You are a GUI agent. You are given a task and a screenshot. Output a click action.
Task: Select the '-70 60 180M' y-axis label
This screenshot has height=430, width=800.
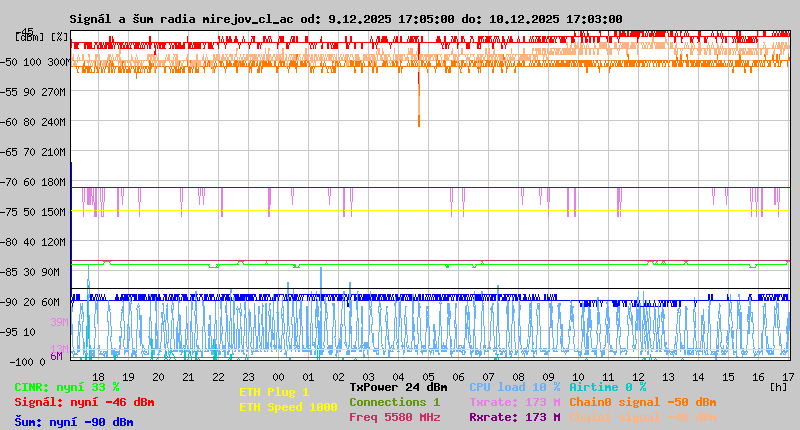tap(33, 182)
